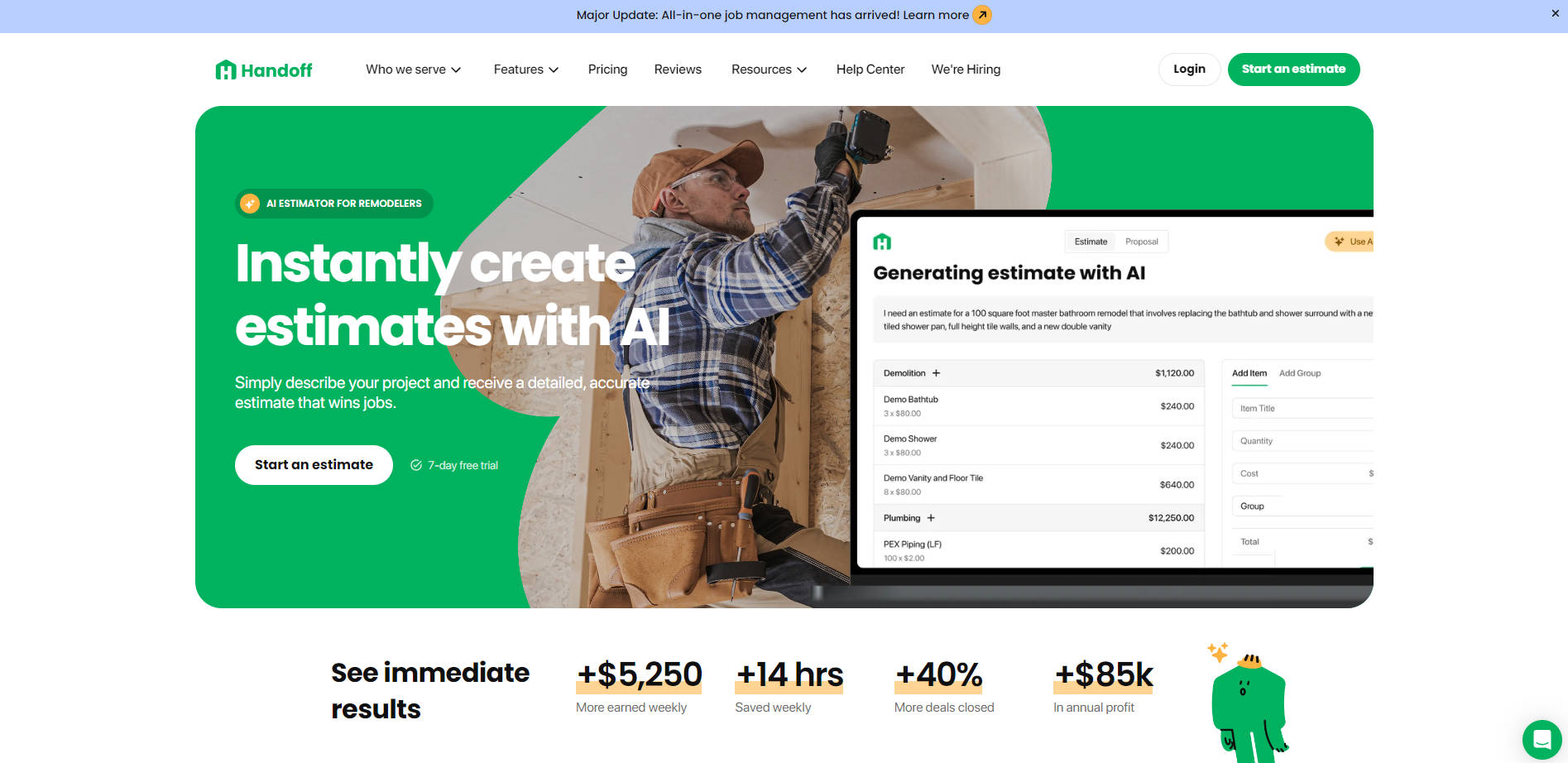Open the chat widget bubble
The height and width of the screenshot is (763, 1568).
tap(1542, 739)
